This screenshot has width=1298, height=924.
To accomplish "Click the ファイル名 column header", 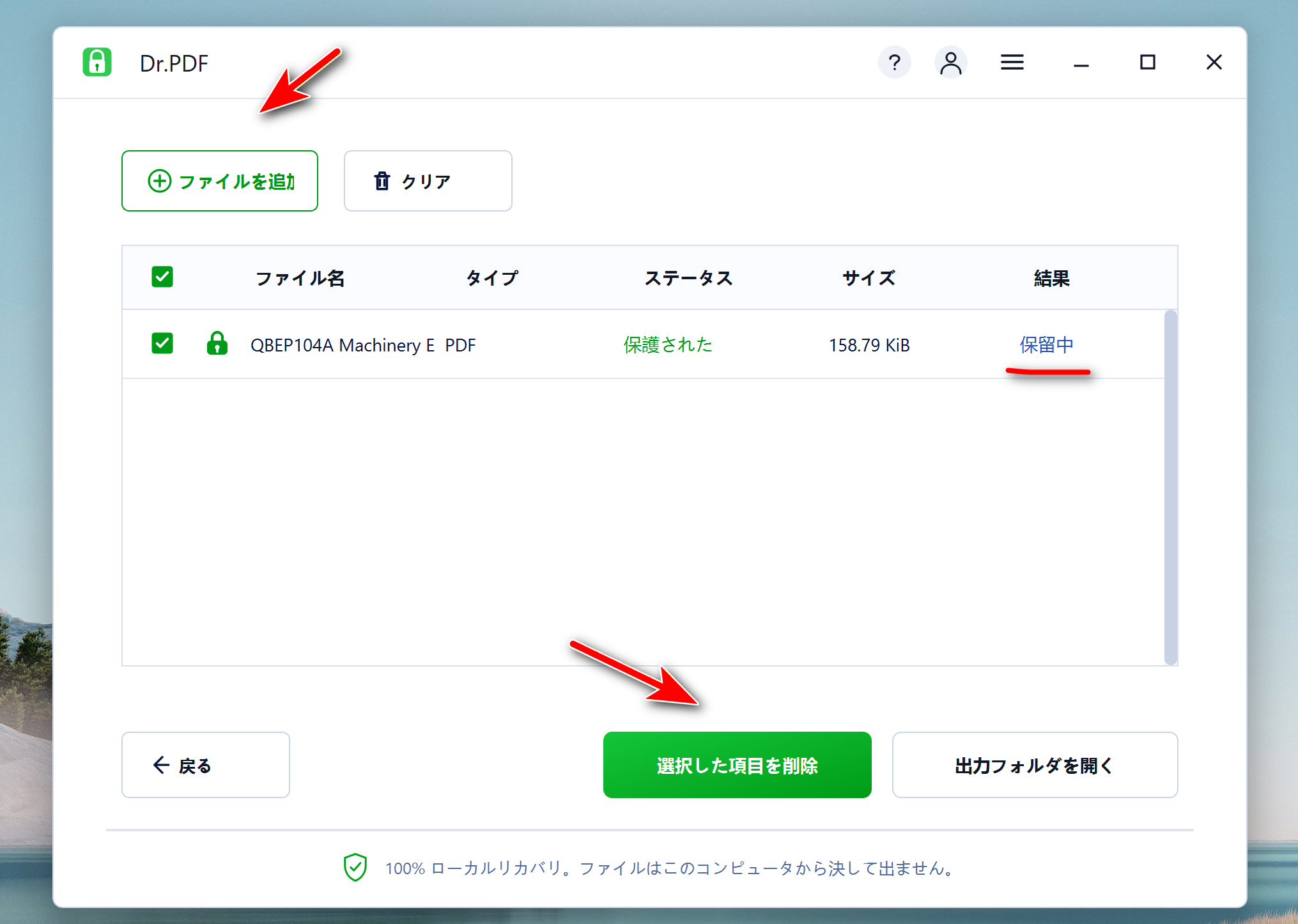I will tap(300, 278).
